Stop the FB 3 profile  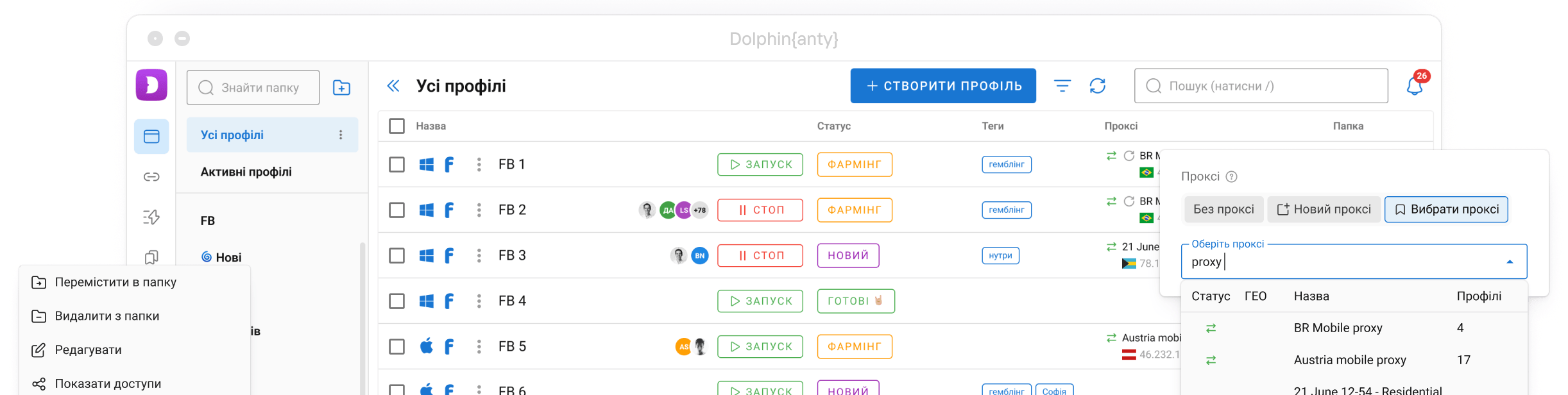(x=760, y=255)
